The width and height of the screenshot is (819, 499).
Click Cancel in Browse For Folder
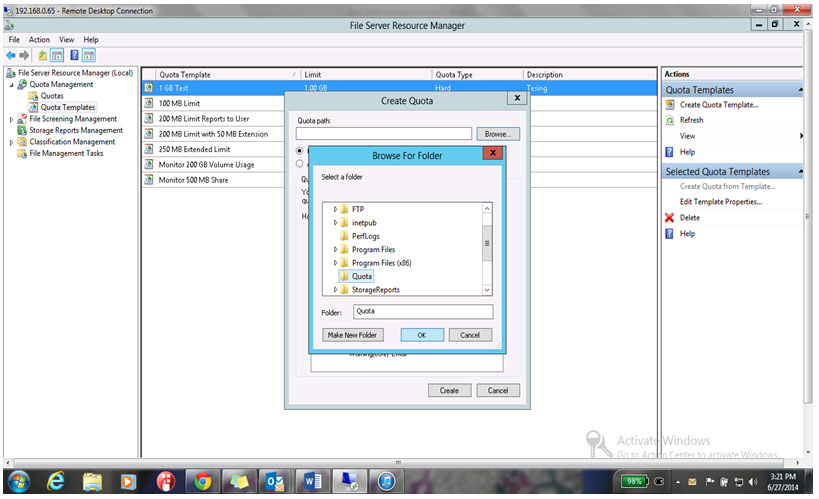pos(470,335)
